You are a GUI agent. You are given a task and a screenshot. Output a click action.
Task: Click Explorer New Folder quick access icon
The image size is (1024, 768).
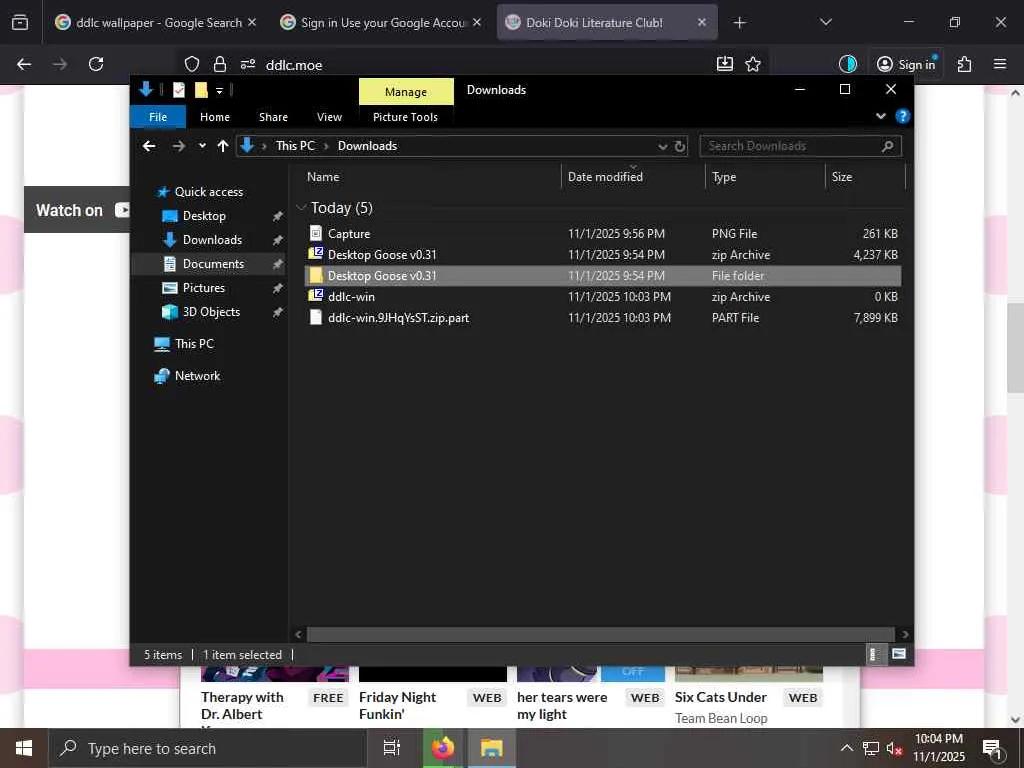(201, 90)
